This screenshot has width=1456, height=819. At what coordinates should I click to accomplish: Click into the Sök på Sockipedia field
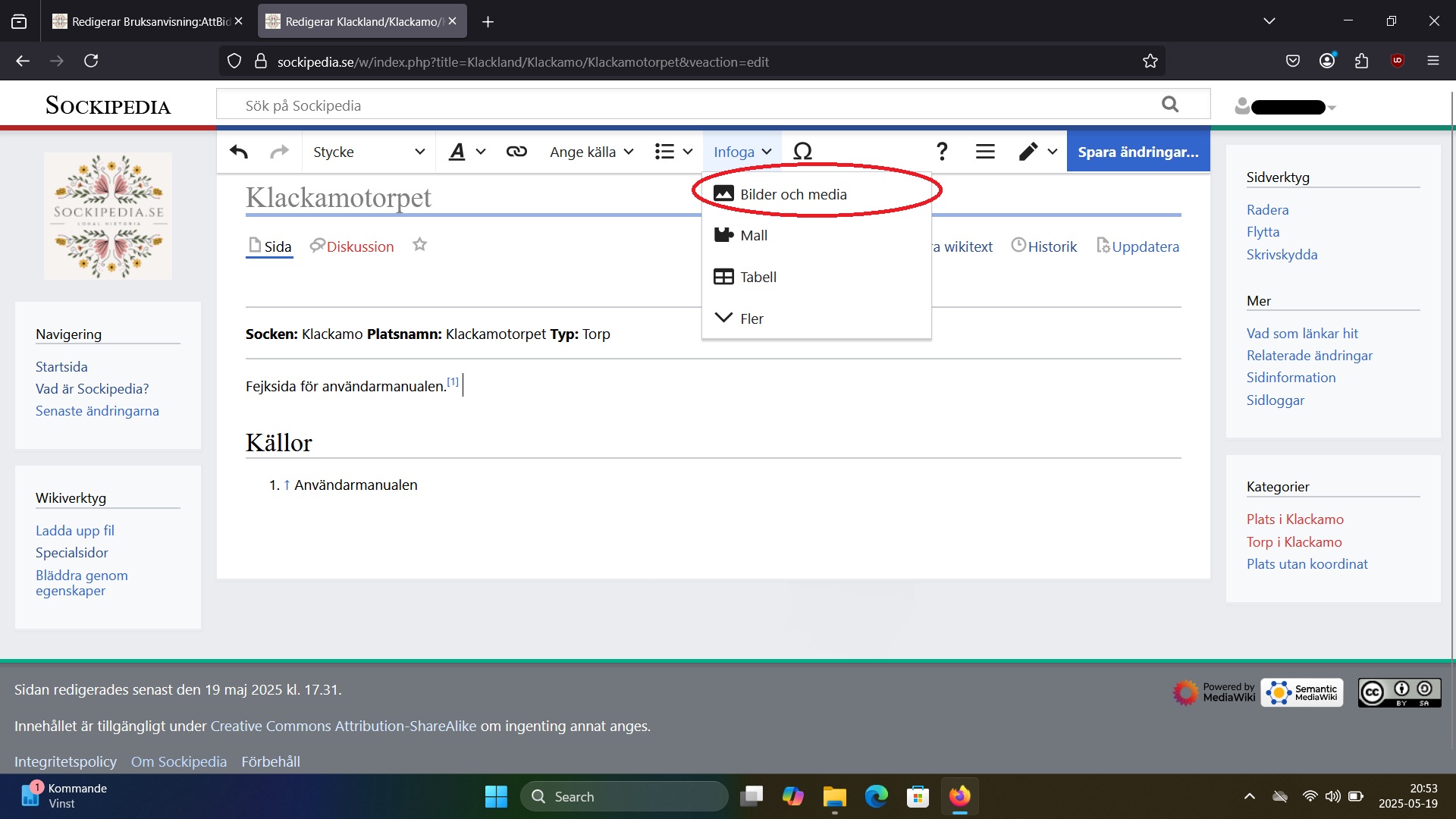[x=682, y=105]
